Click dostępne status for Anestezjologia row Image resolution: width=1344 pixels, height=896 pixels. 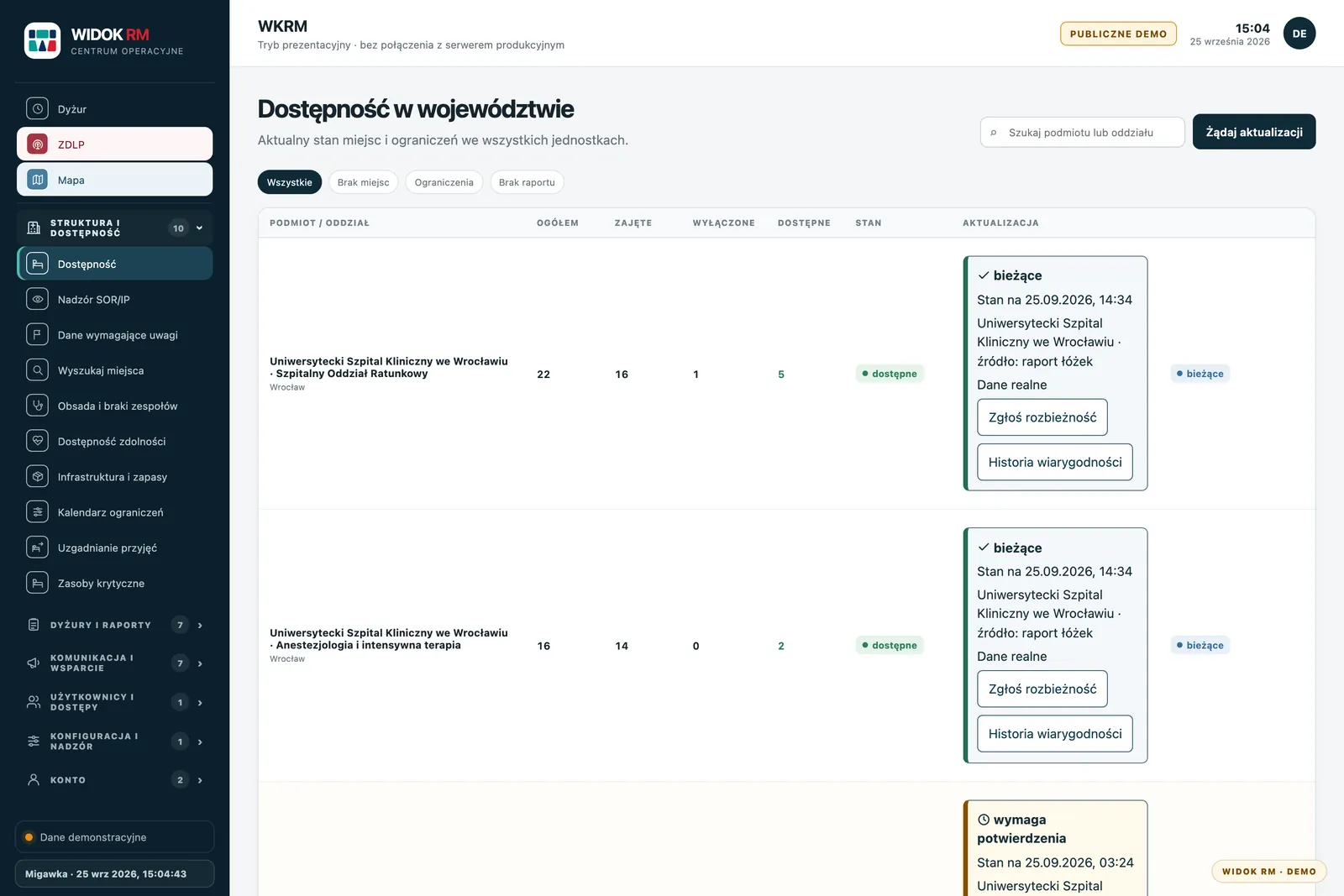pos(890,645)
